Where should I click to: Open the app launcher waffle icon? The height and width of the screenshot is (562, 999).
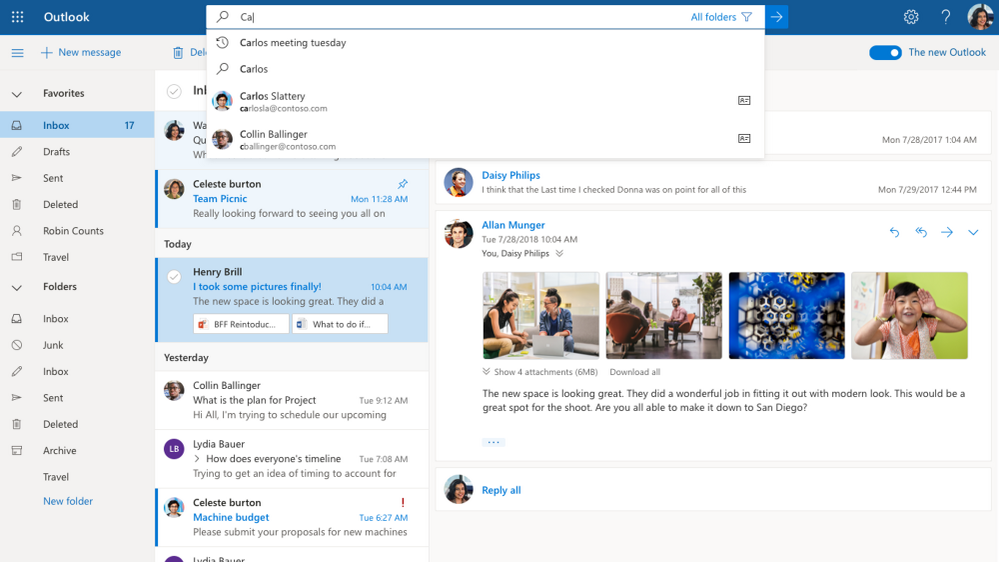pos(17,17)
